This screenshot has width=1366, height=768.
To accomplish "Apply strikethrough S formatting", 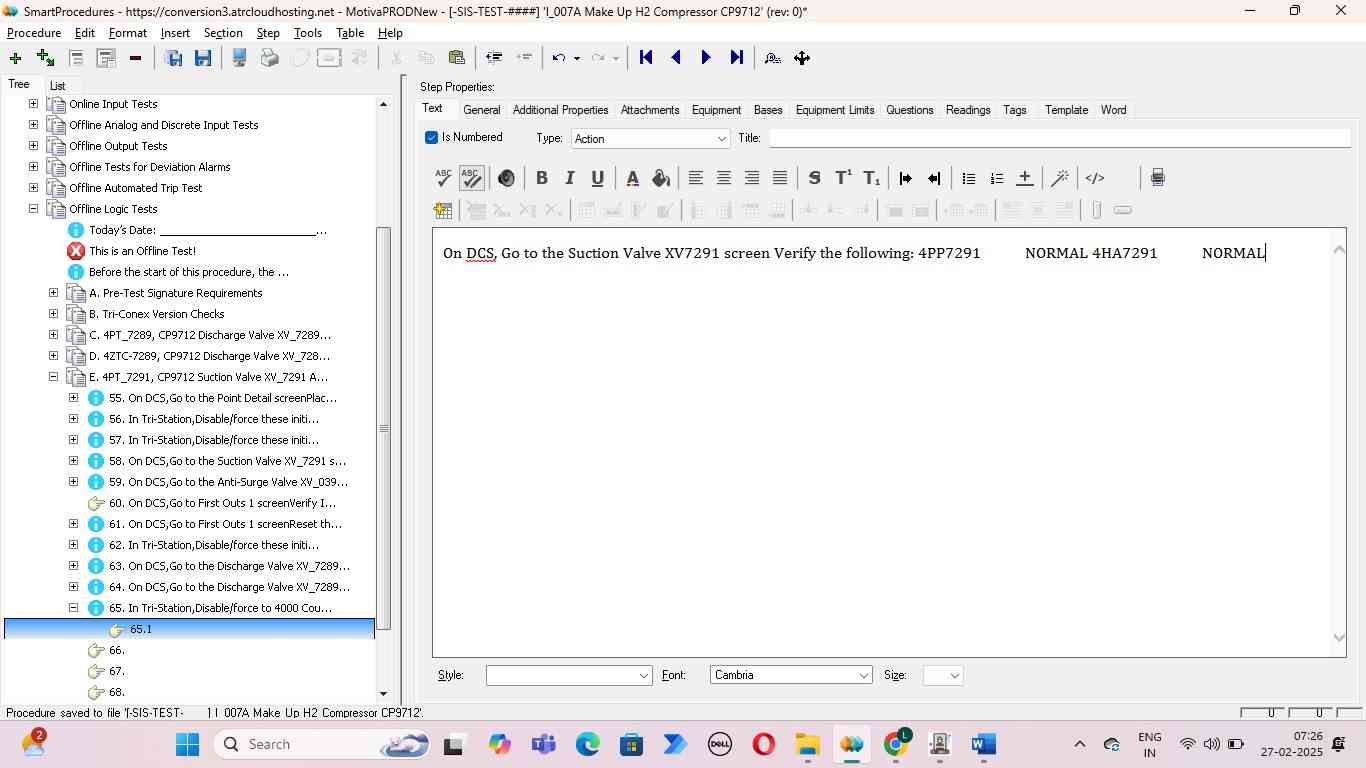I will (x=814, y=178).
